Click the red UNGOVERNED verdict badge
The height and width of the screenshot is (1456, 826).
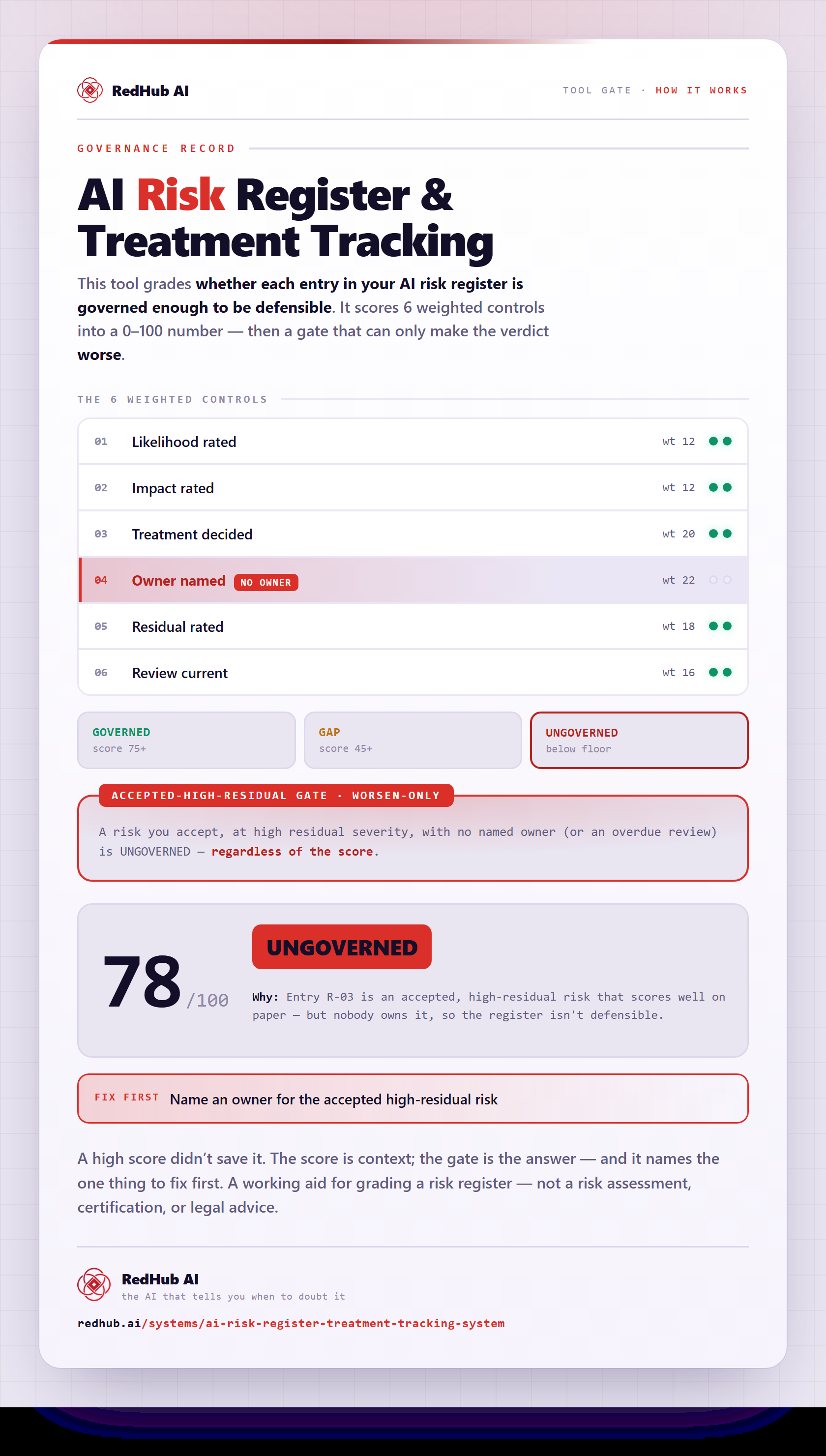point(342,947)
